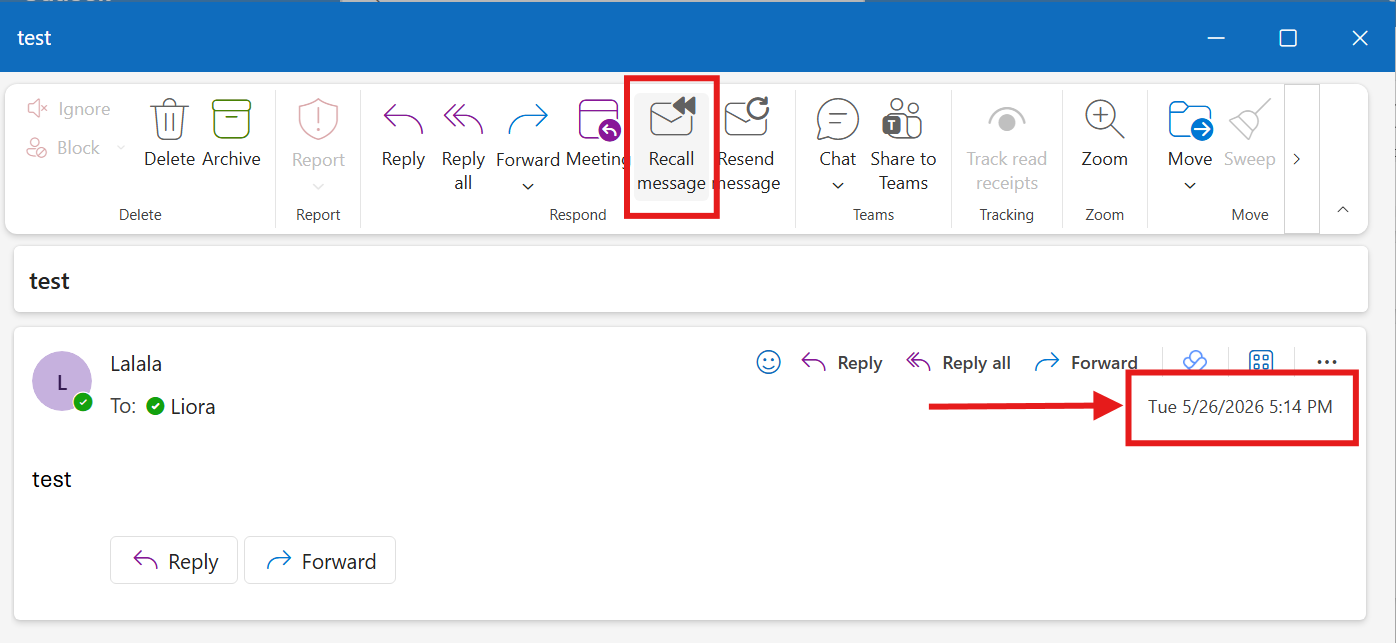This screenshot has height=643, width=1396.
Task: Delete the message using the trash icon
Action: click(x=169, y=120)
